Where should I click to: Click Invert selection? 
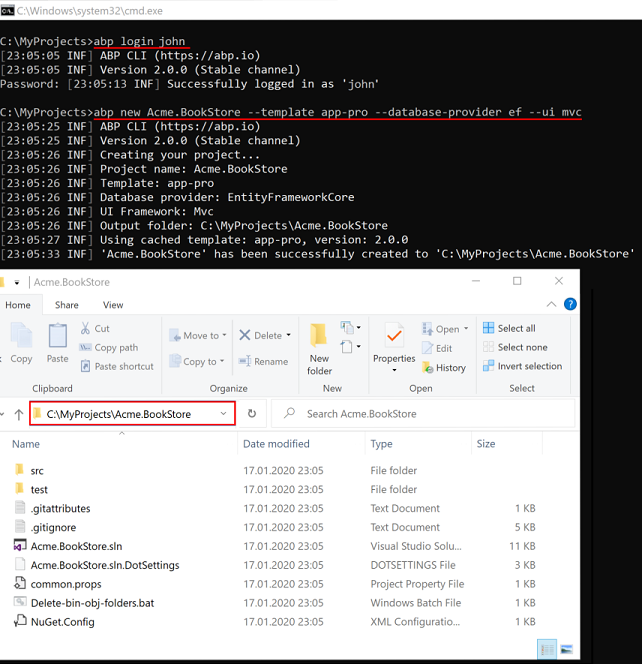coord(523,366)
